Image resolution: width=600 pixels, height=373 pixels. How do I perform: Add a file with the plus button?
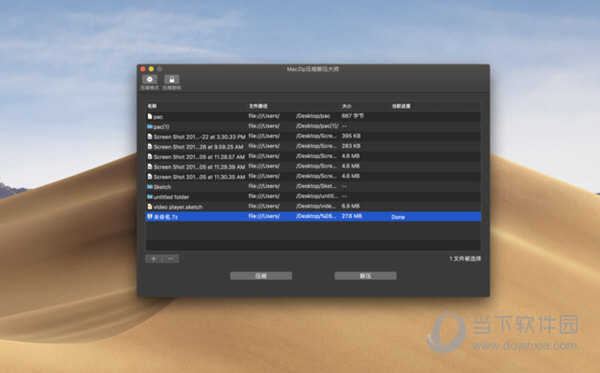pyautogui.click(x=153, y=259)
